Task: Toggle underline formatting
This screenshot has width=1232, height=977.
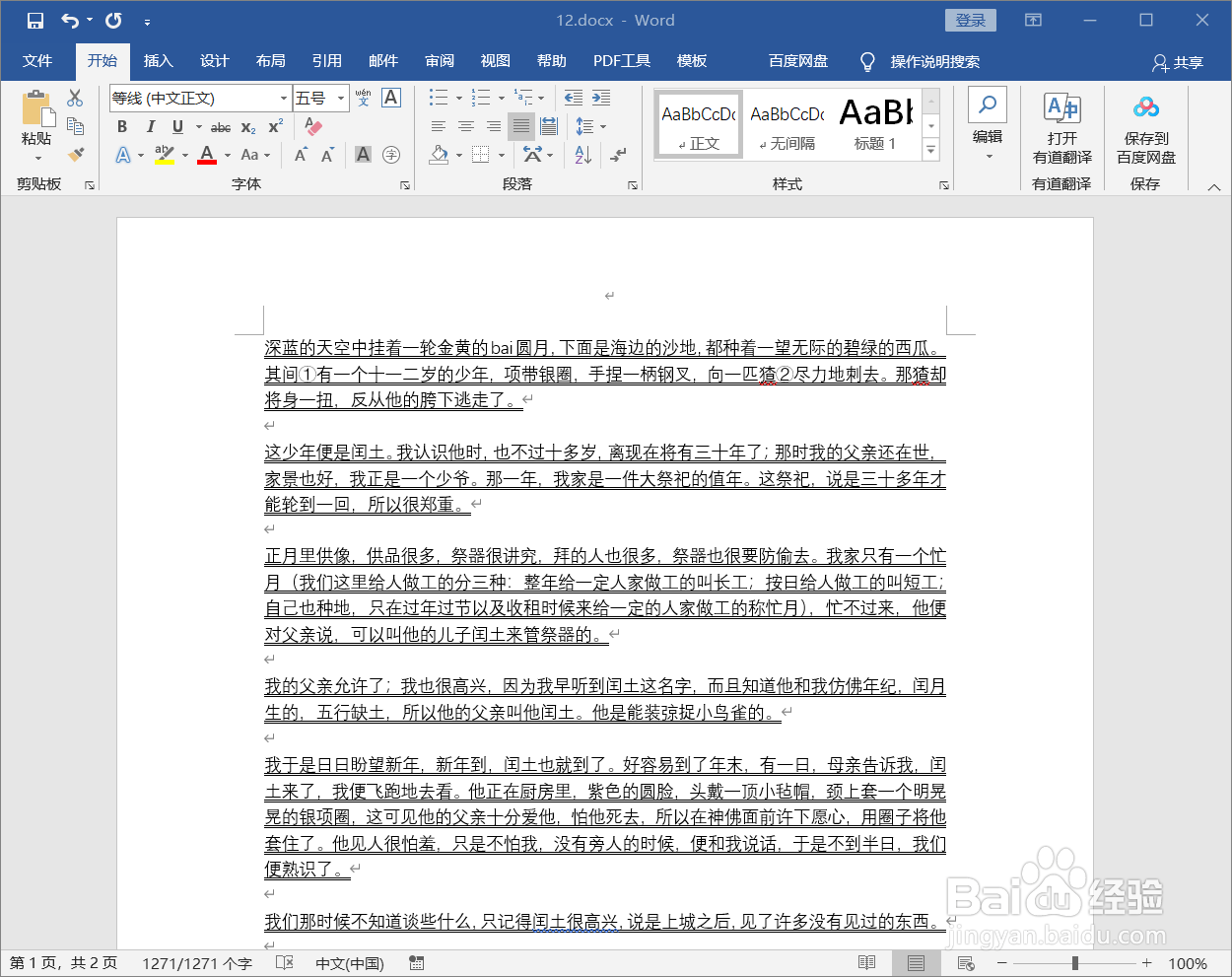Action: coord(176,127)
